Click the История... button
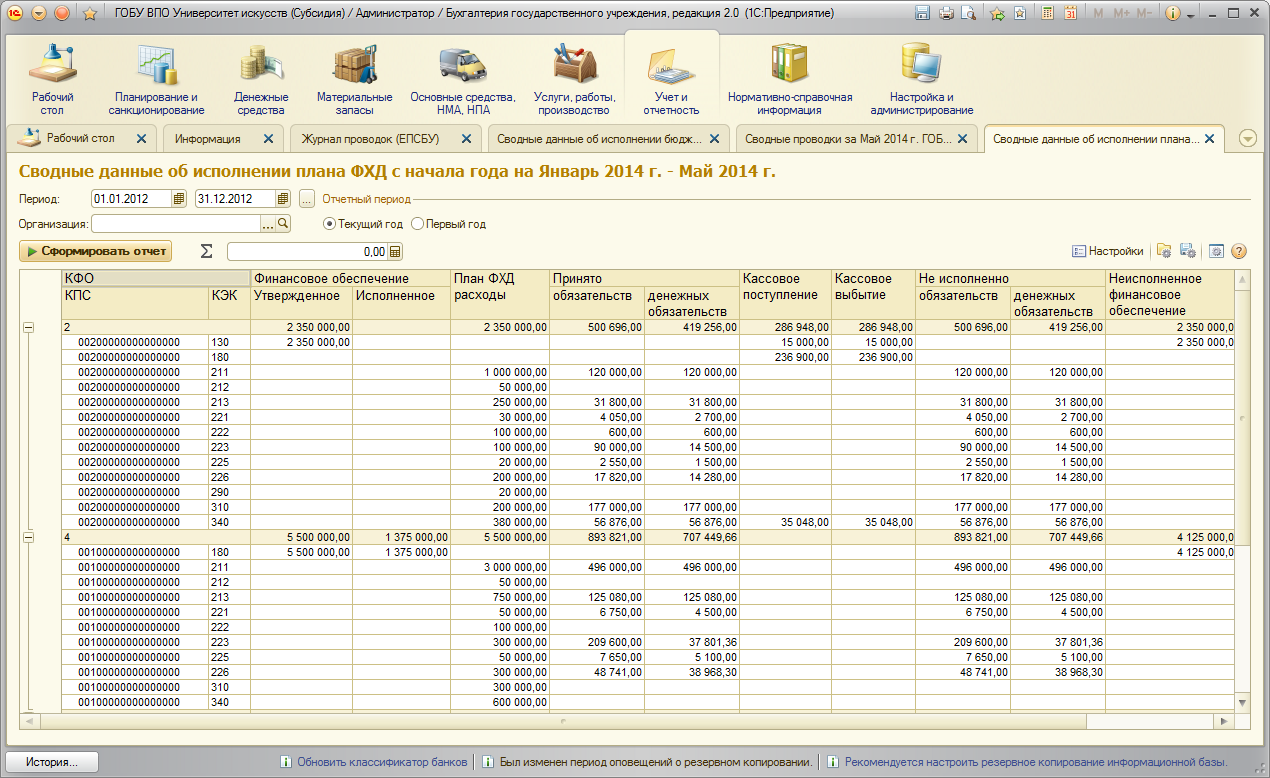Image resolution: width=1270 pixels, height=778 pixels. pyautogui.click(x=52, y=762)
